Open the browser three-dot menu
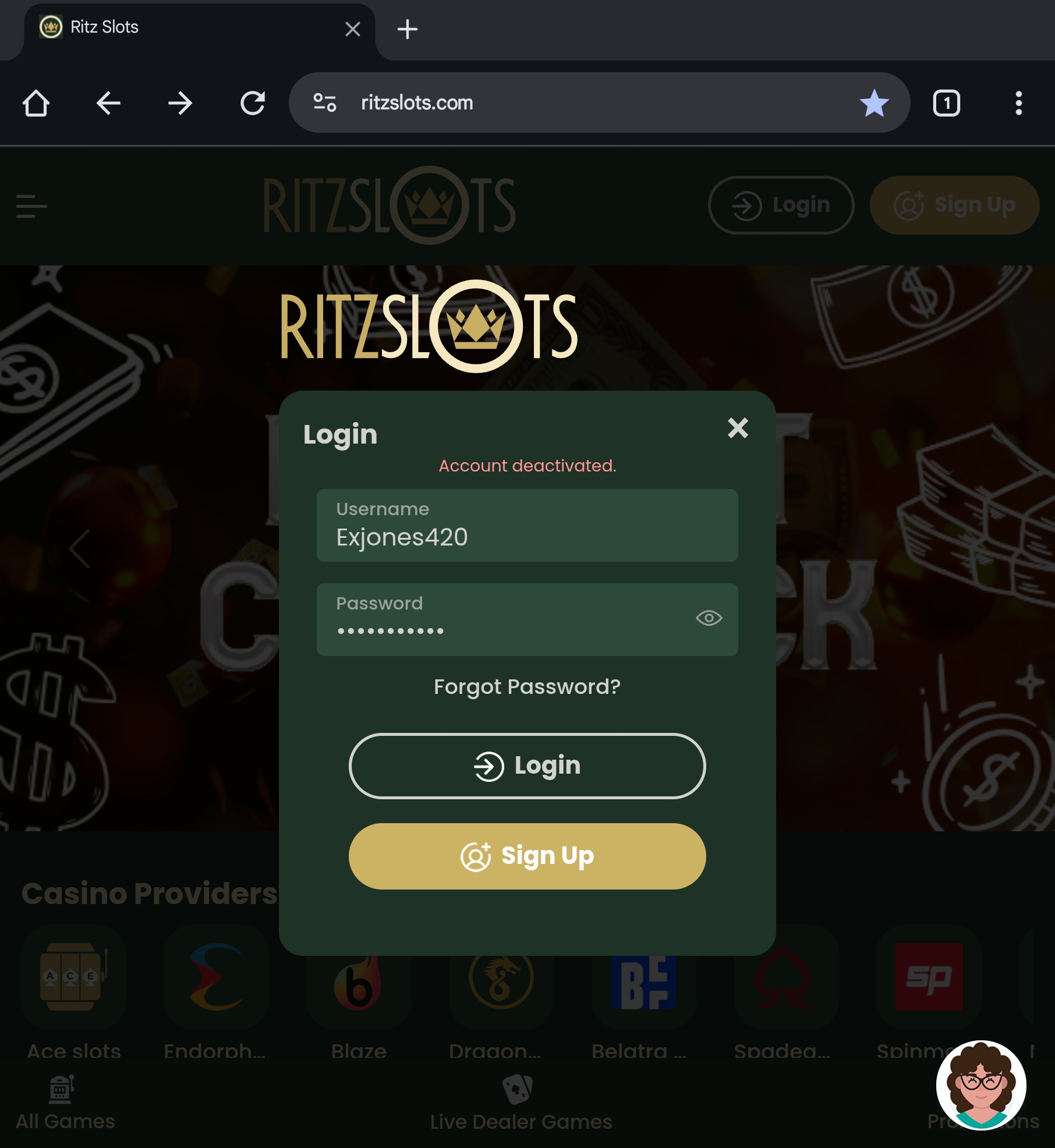This screenshot has height=1148, width=1055. pyautogui.click(x=1018, y=103)
